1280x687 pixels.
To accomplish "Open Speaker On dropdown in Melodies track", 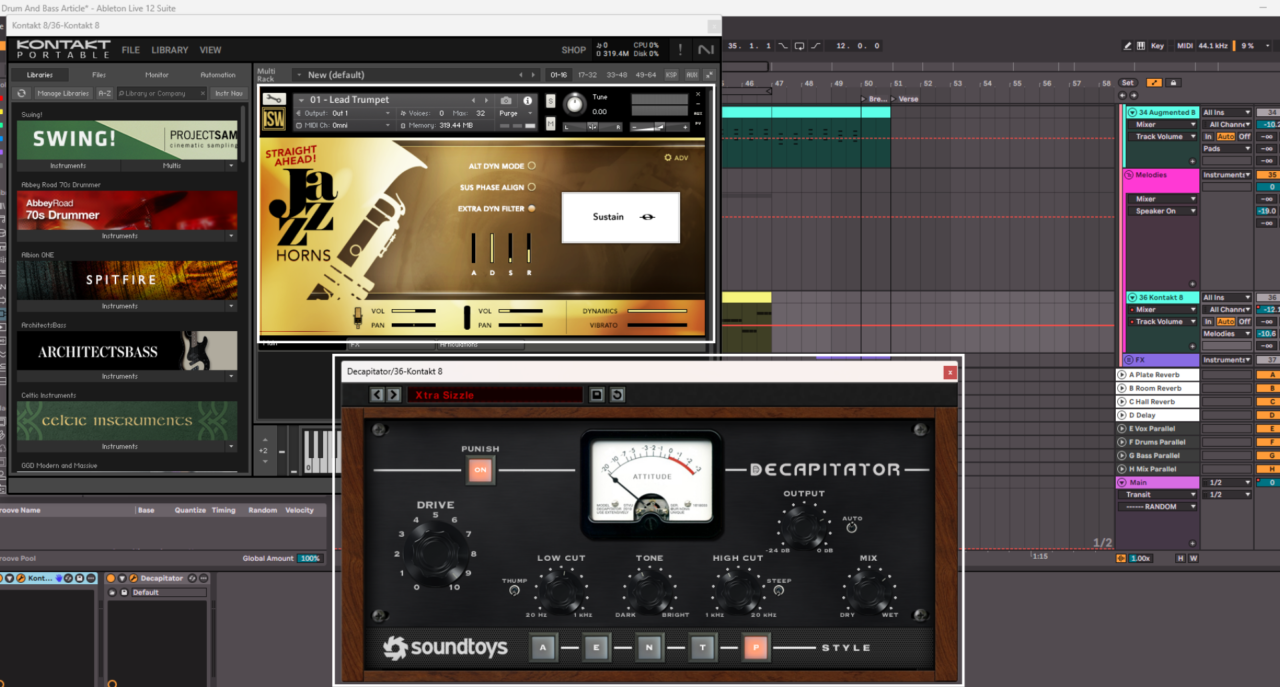I will click(1164, 211).
